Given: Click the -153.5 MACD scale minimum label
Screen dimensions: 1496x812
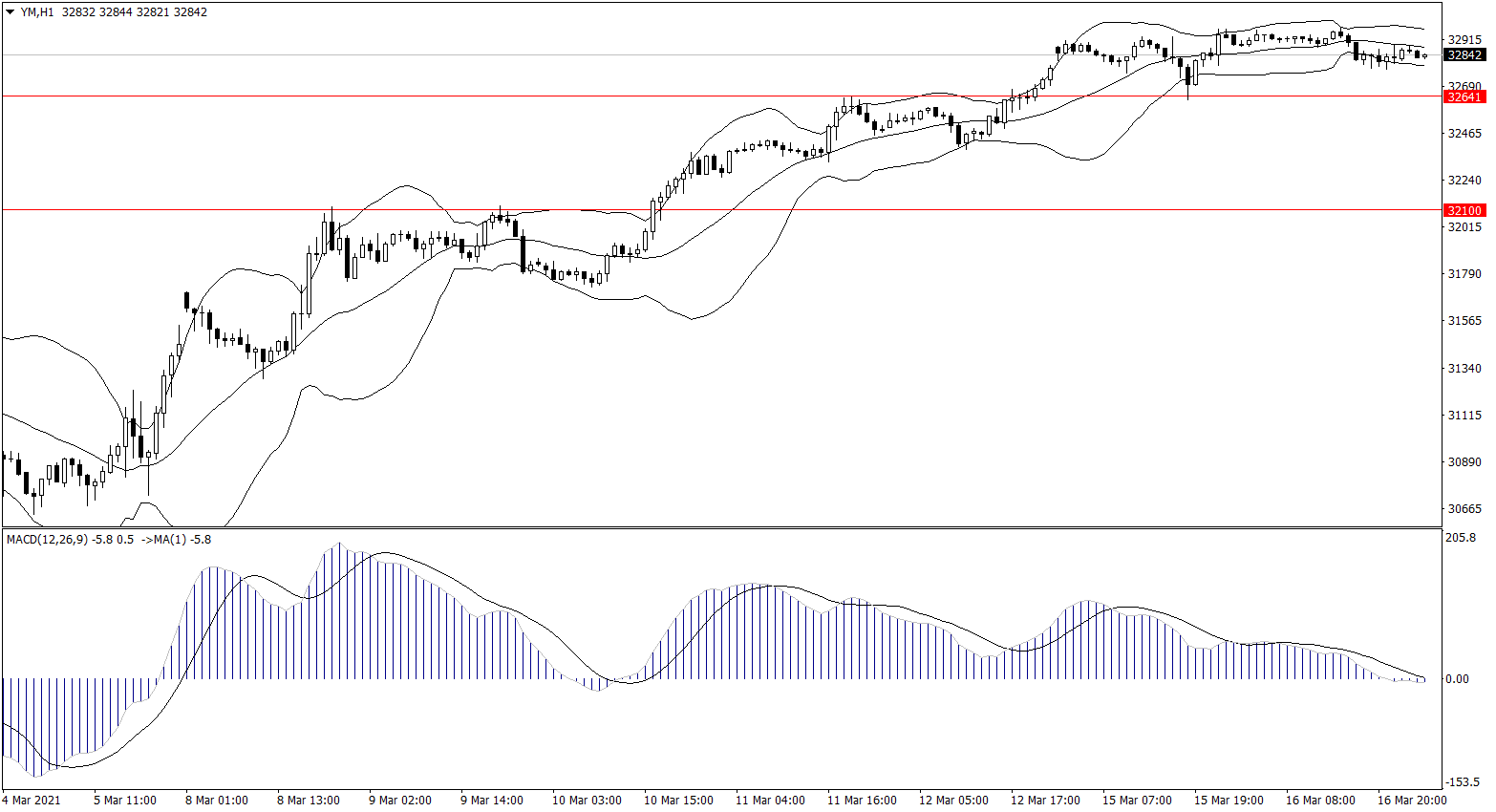Looking at the screenshot, I should coord(1461,781).
